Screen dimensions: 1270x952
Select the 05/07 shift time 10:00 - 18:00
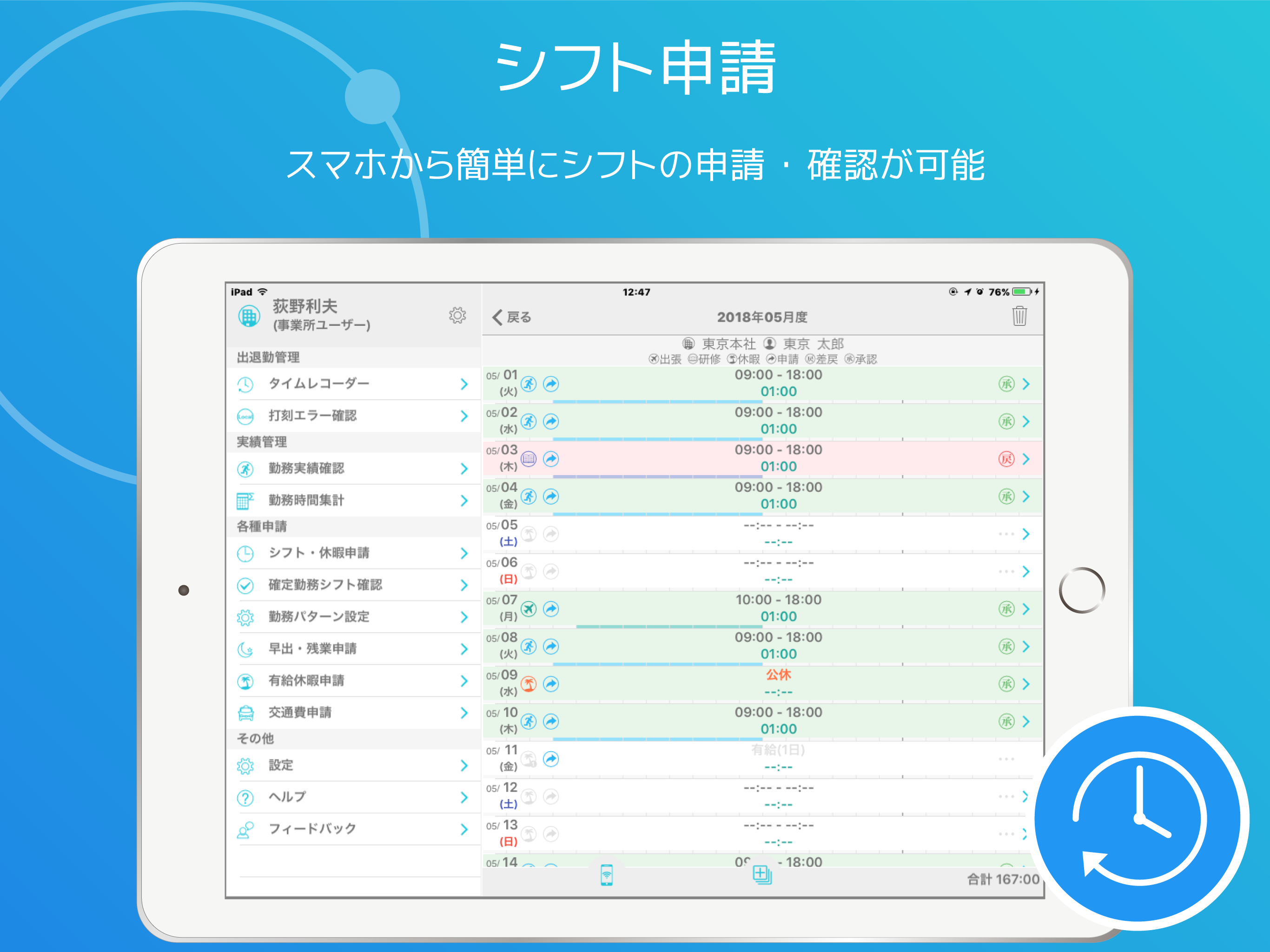click(778, 600)
